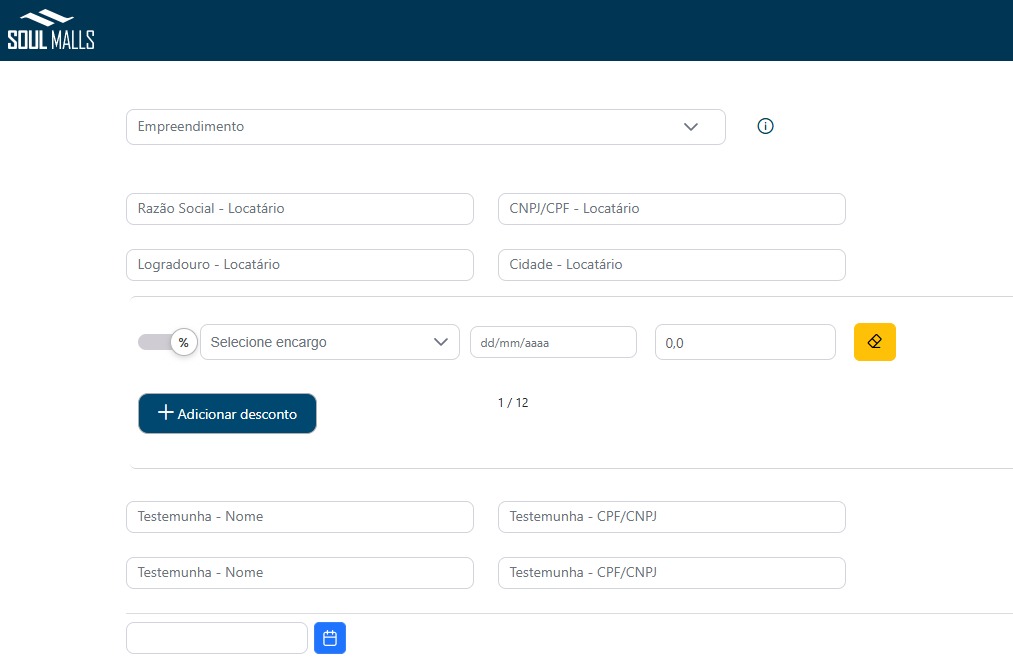Viewport: 1013px width, 659px height.
Task: Click the empty date input beside calendar
Action: (217, 638)
